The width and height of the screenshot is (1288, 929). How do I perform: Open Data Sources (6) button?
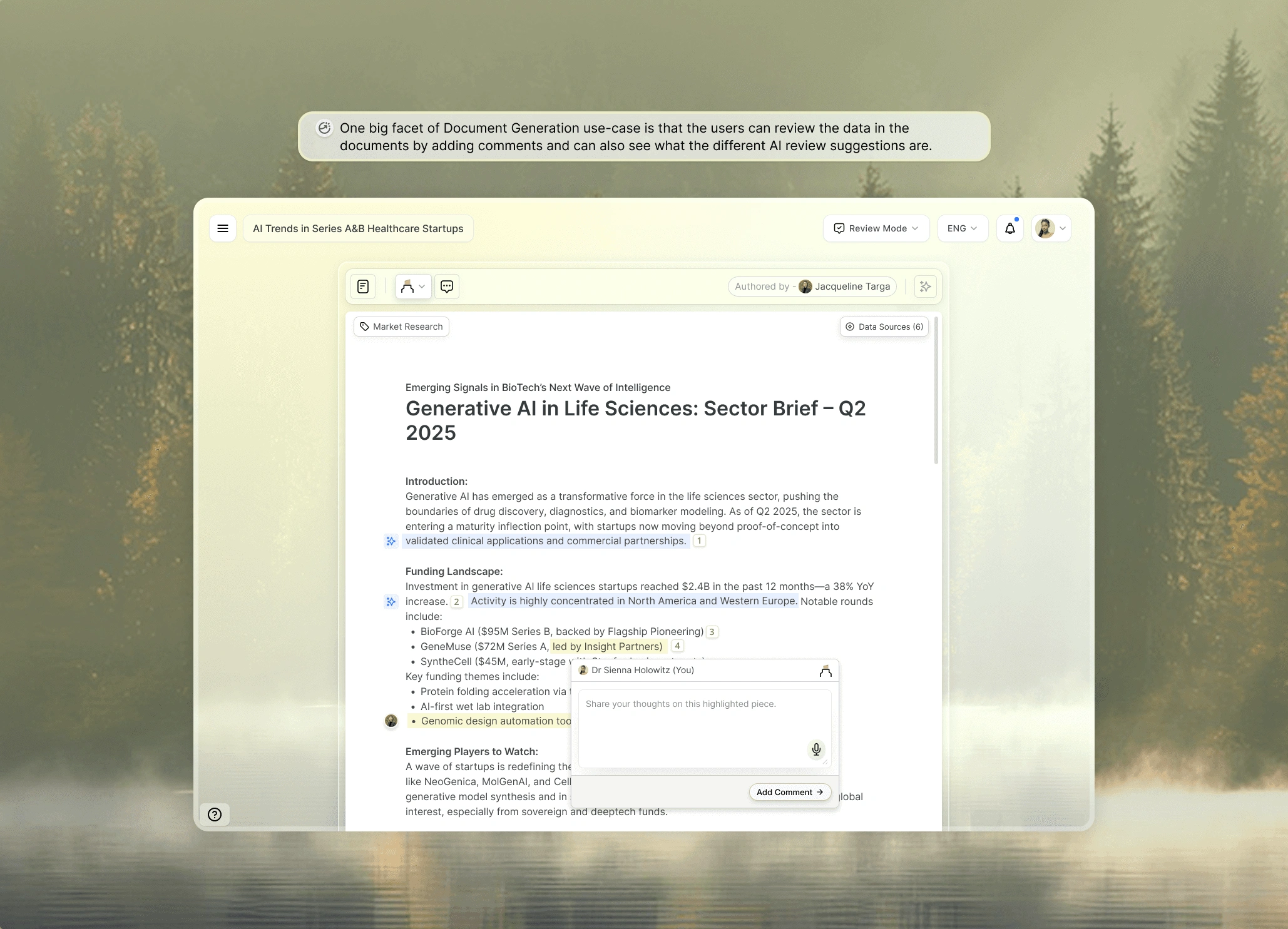click(884, 327)
